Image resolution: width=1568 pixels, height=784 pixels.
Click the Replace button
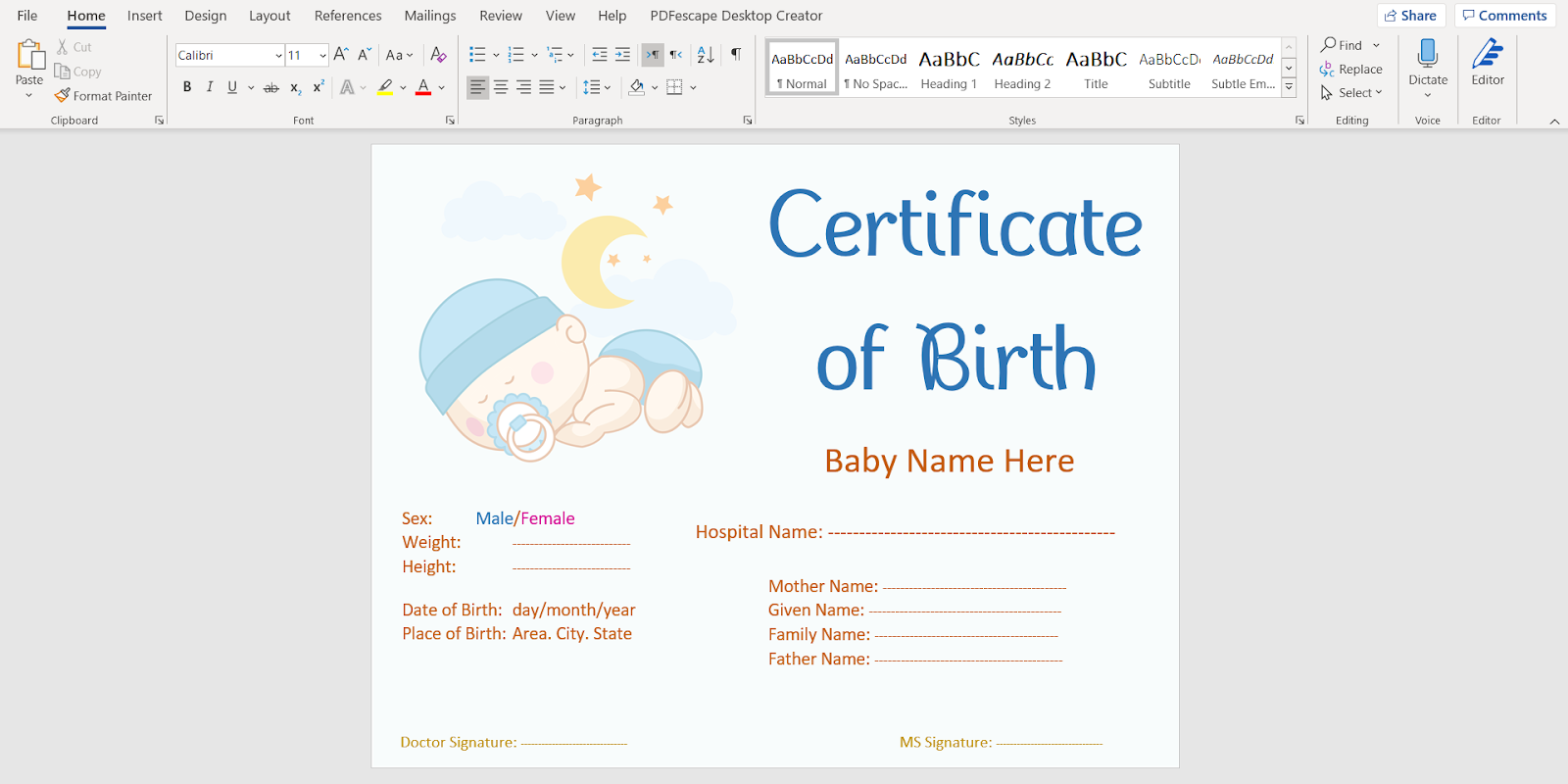[x=1350, y=70]
